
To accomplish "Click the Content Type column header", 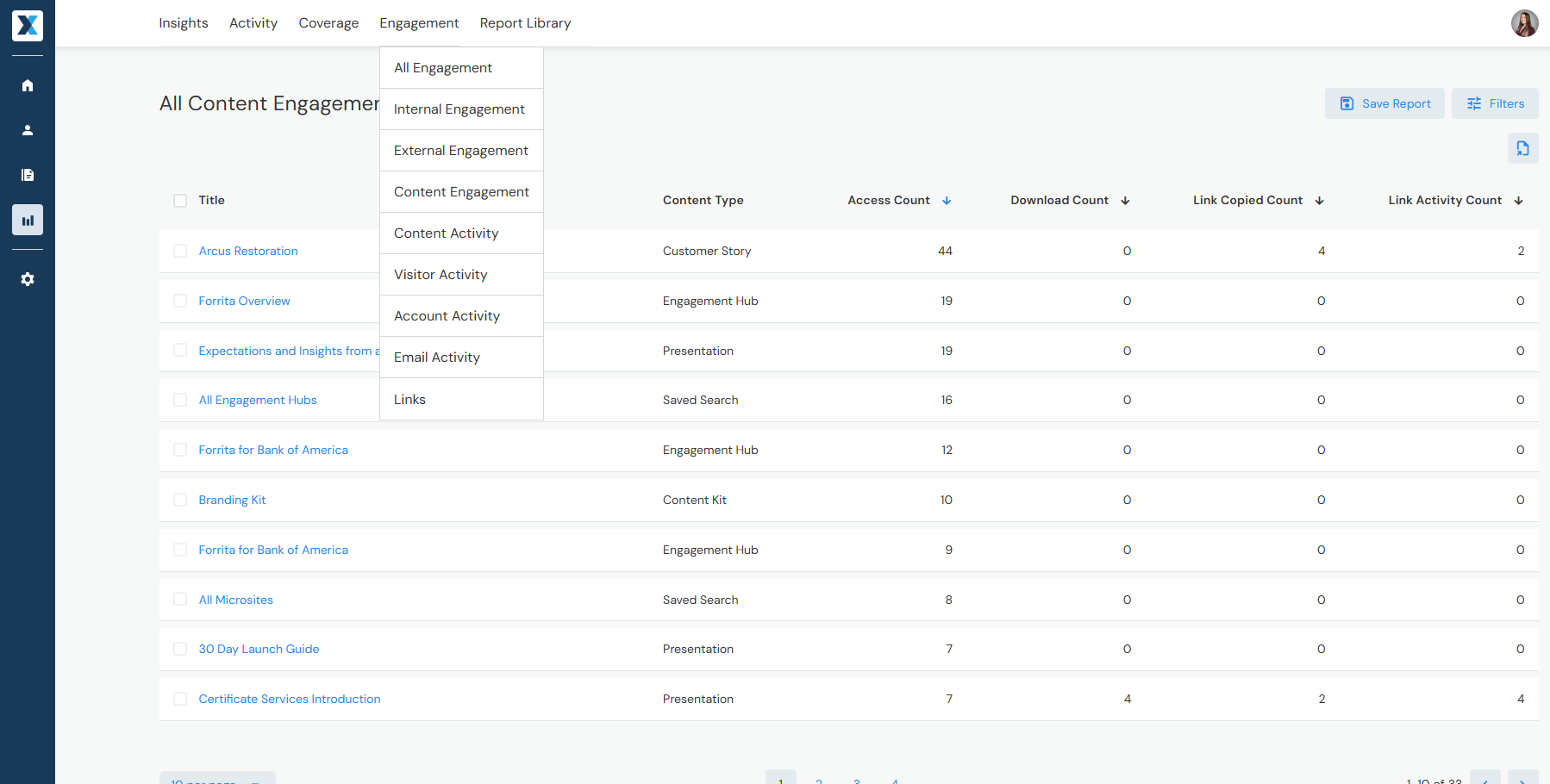I will click(703, 200).
